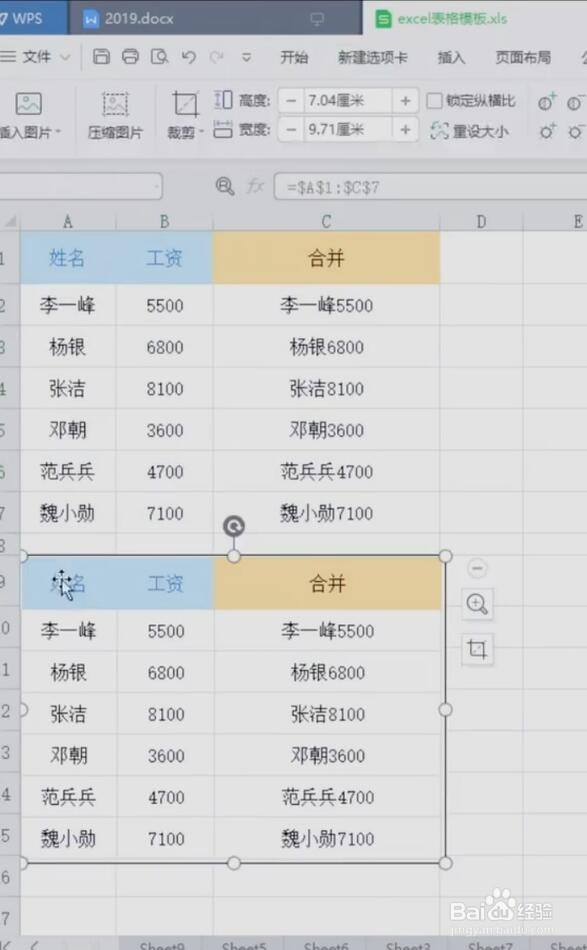This screenshot has height=950, width=587.
Task: Undo the last action
Action: [x=189, y=57]
